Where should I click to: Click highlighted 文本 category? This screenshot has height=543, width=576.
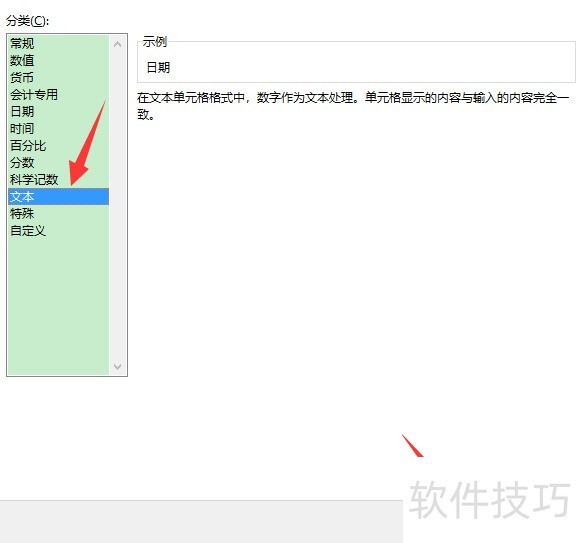pos(58,197)
